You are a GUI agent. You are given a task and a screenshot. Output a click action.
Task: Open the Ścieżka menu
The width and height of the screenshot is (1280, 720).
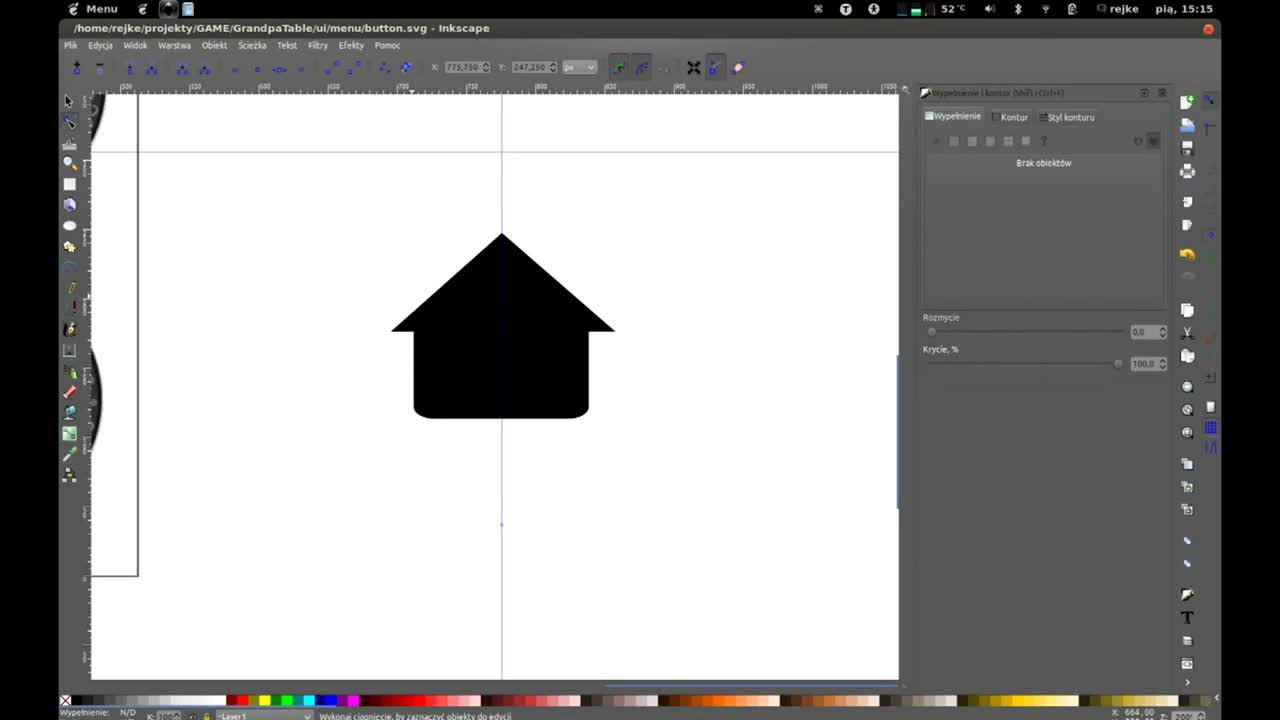pyautogui.click(x=252, y=45)
